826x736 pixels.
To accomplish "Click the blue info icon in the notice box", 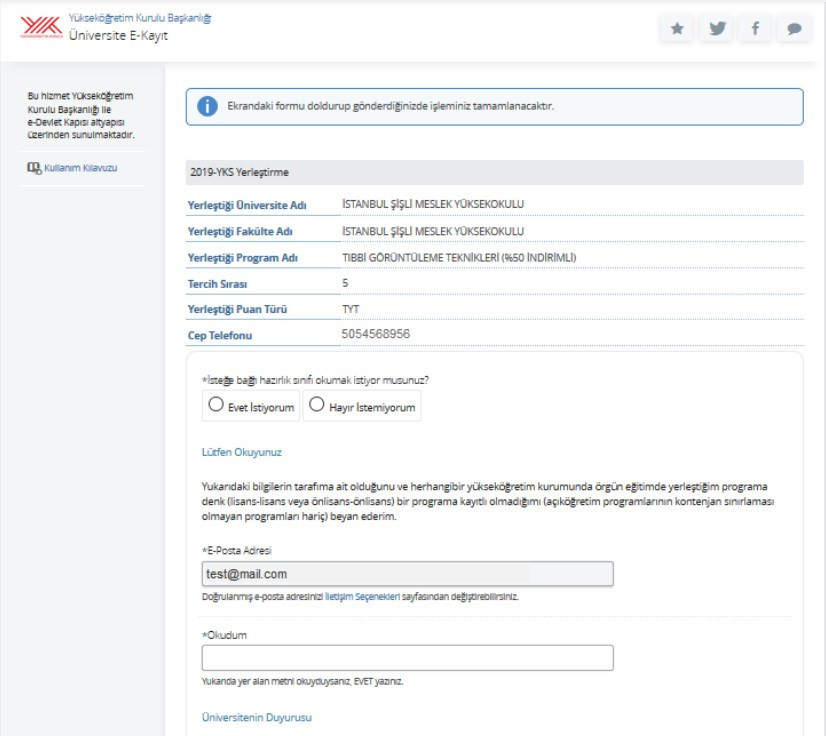I will pos(207,106).
